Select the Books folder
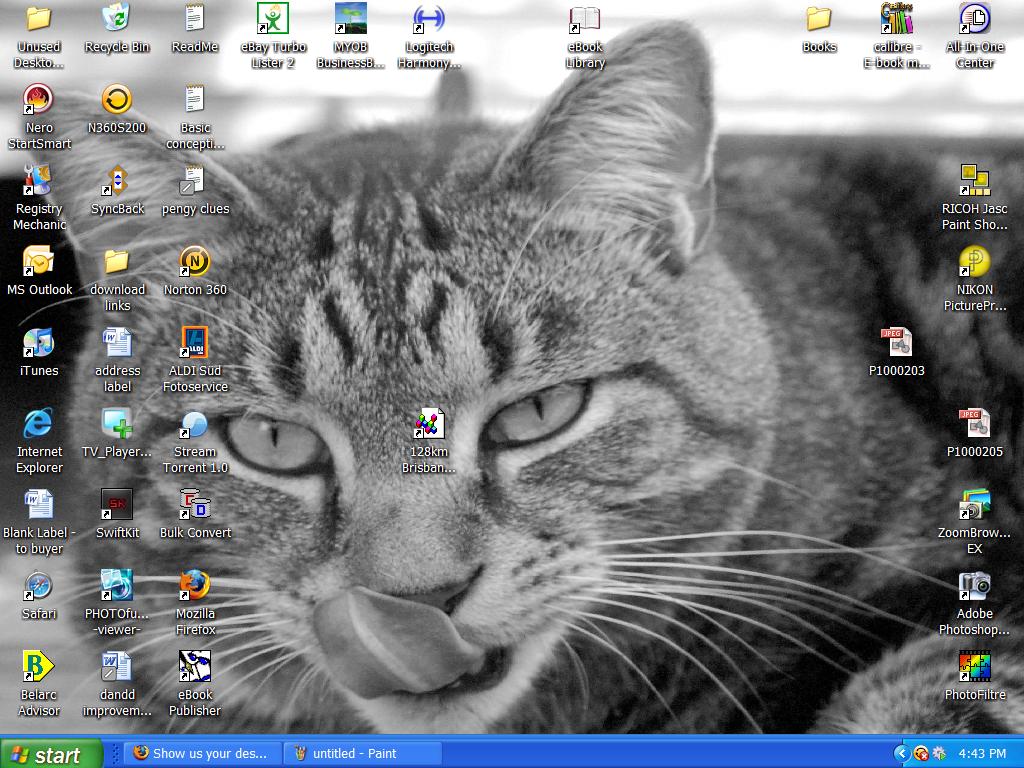This screenshot has width=1024, height=768. [x=819, y=19]
